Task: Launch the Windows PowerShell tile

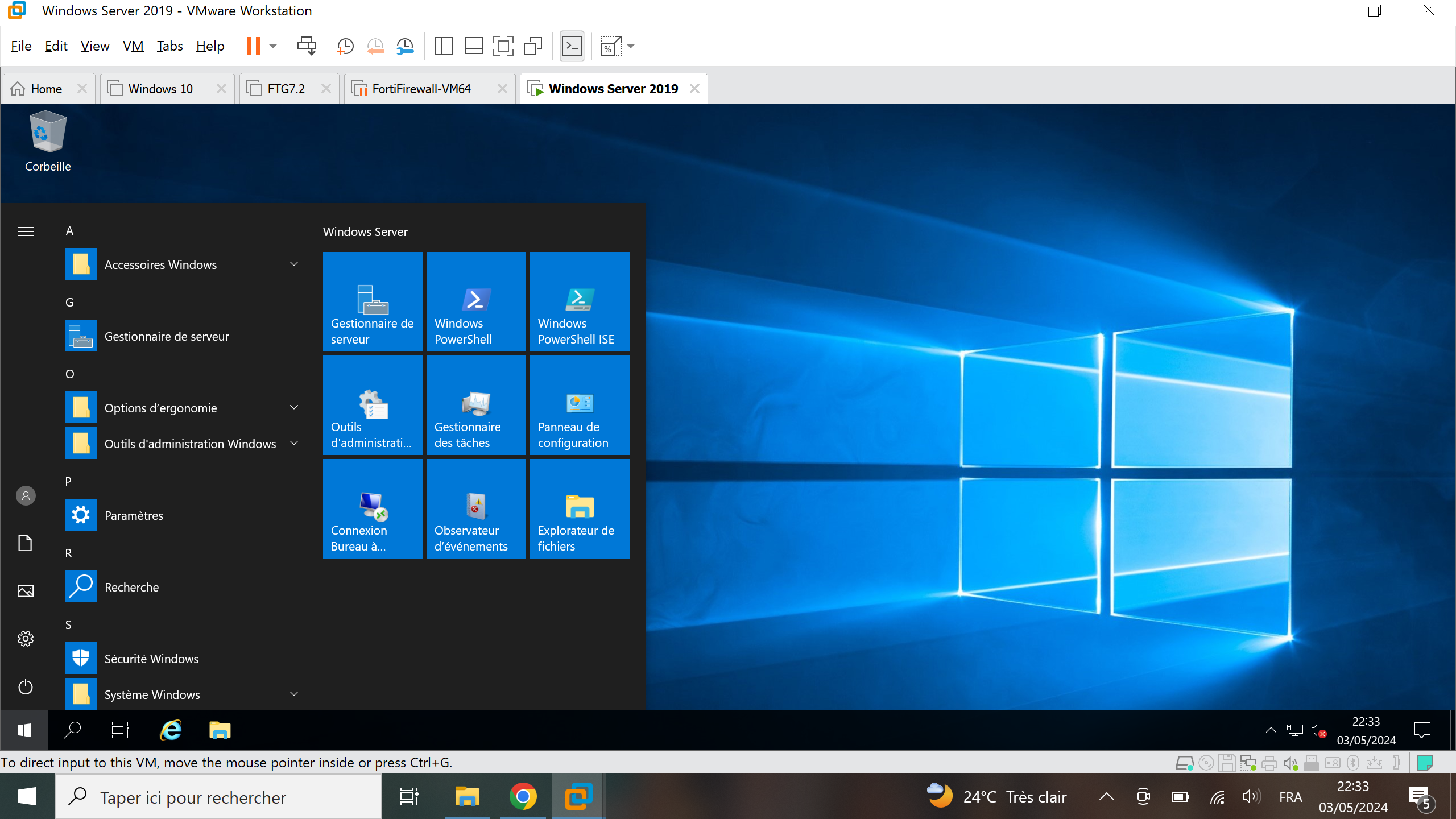Action: click(x=476, y=301)
